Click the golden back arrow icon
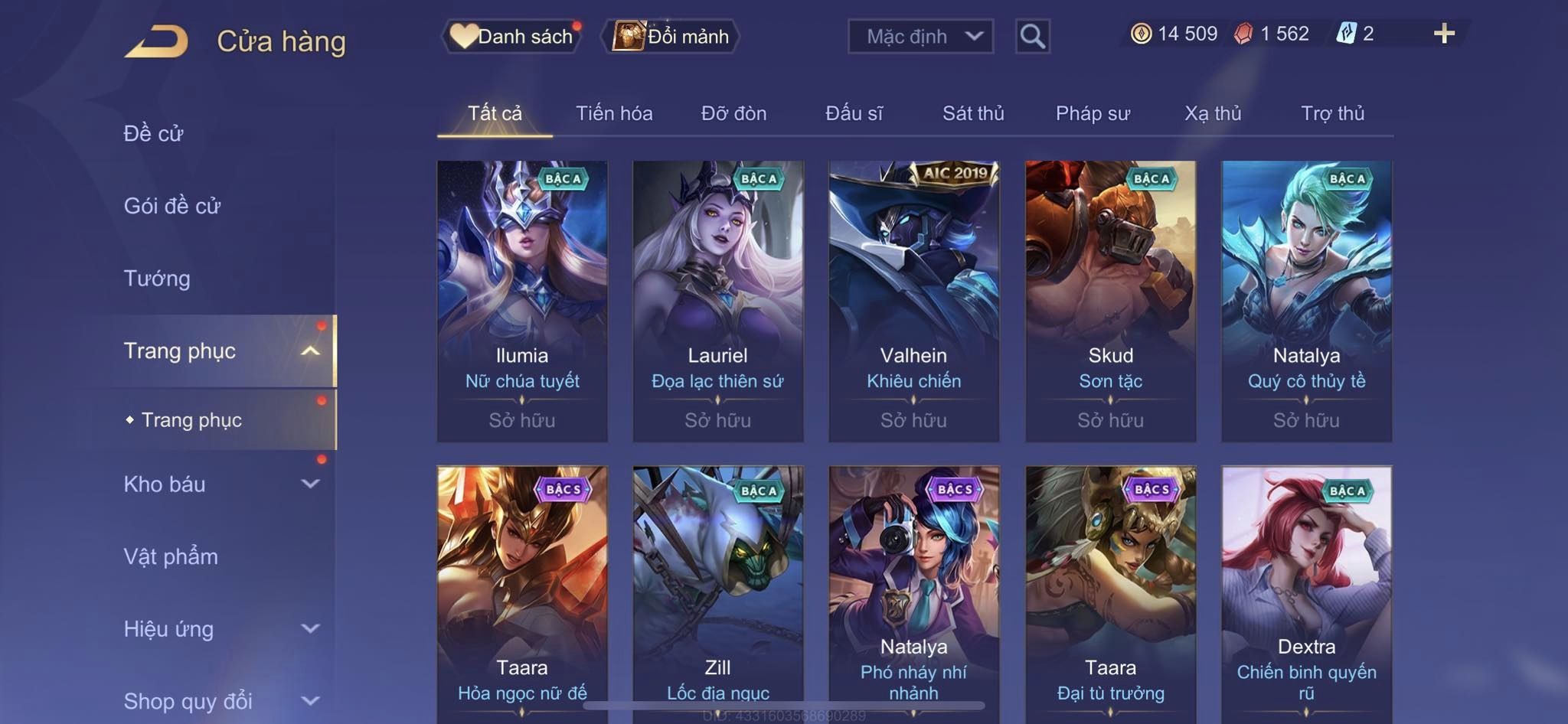The width and height of the screenshot is (1568, 724). [x=157, y=41]
